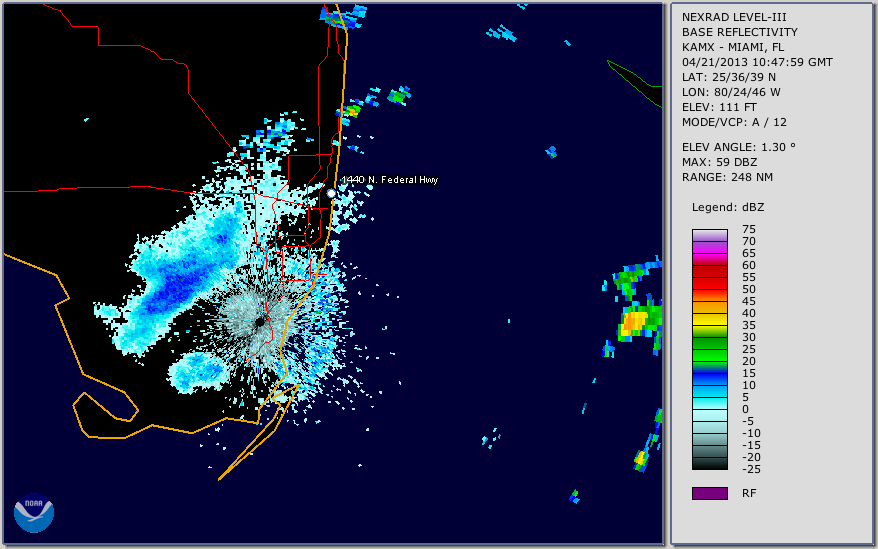Click the NOAA logo icon

[x=34, y=513]
